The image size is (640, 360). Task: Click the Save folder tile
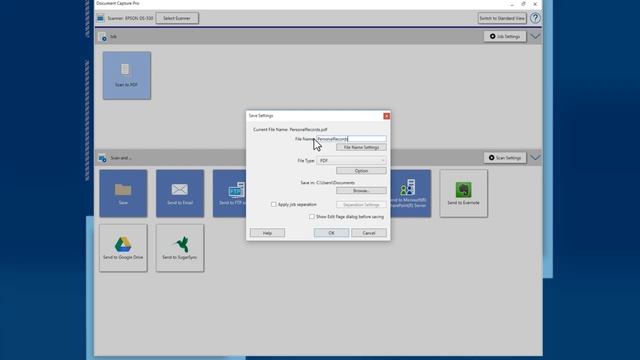[x=123, y=193]
